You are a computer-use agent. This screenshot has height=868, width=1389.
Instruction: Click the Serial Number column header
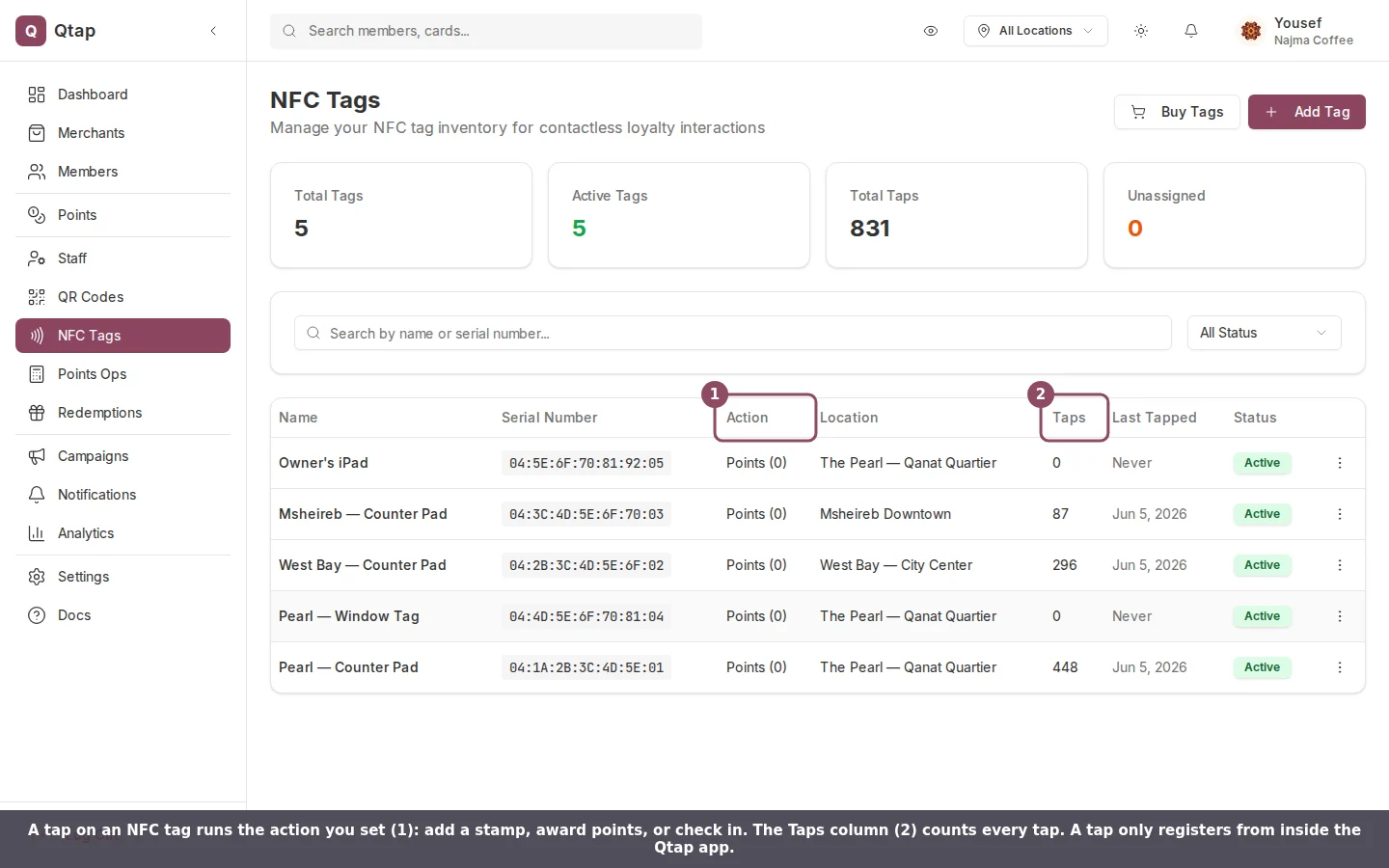click(x=549, y=418)
